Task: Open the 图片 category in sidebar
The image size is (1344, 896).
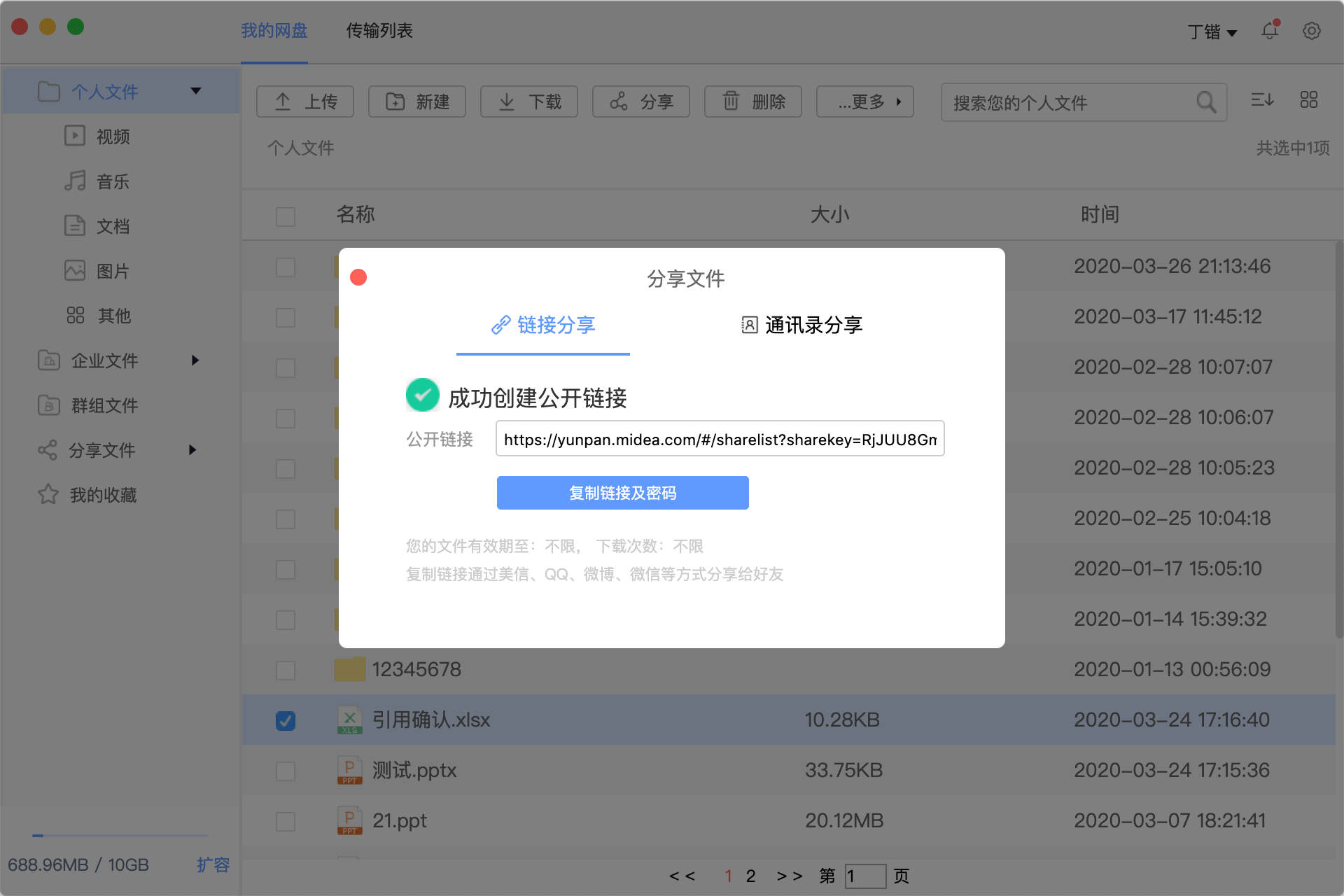Action: coord(98,271)
